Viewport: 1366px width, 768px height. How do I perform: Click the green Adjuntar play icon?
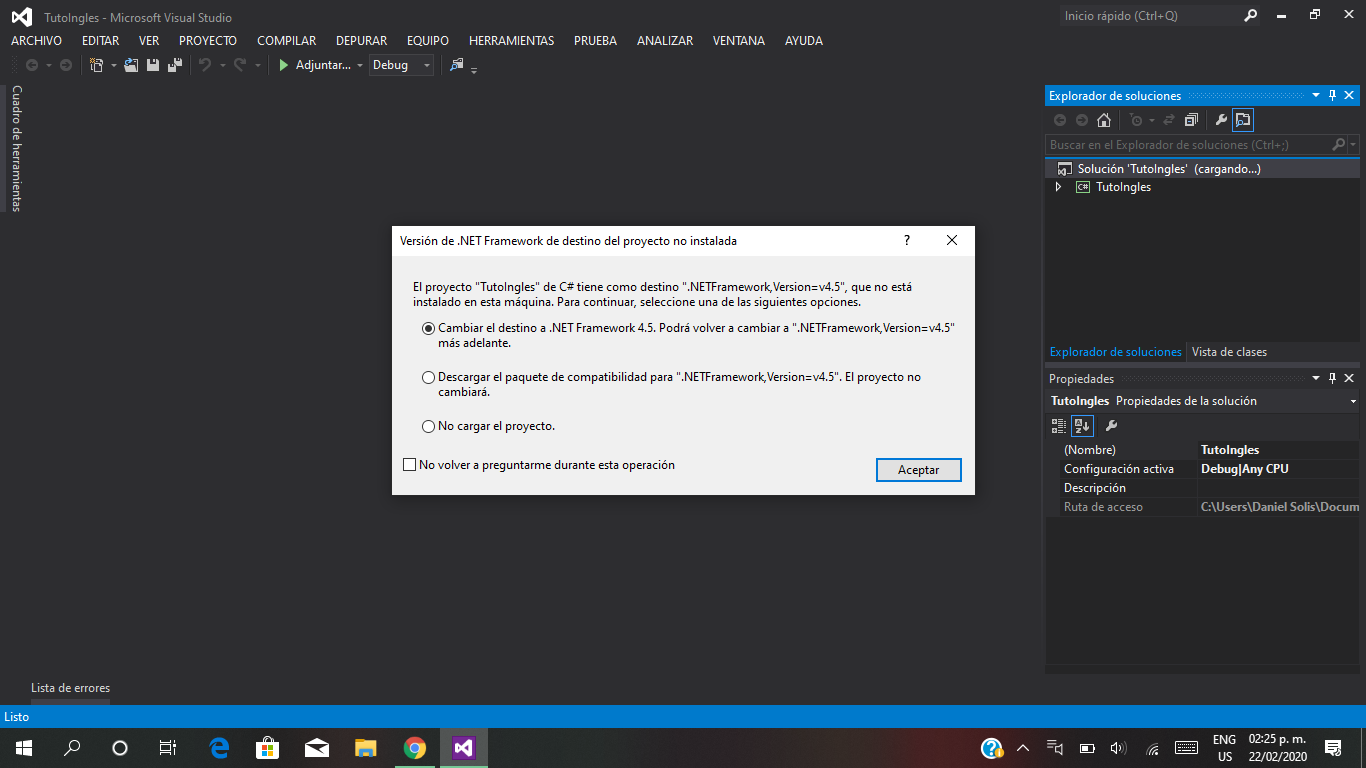pos(284,65)
